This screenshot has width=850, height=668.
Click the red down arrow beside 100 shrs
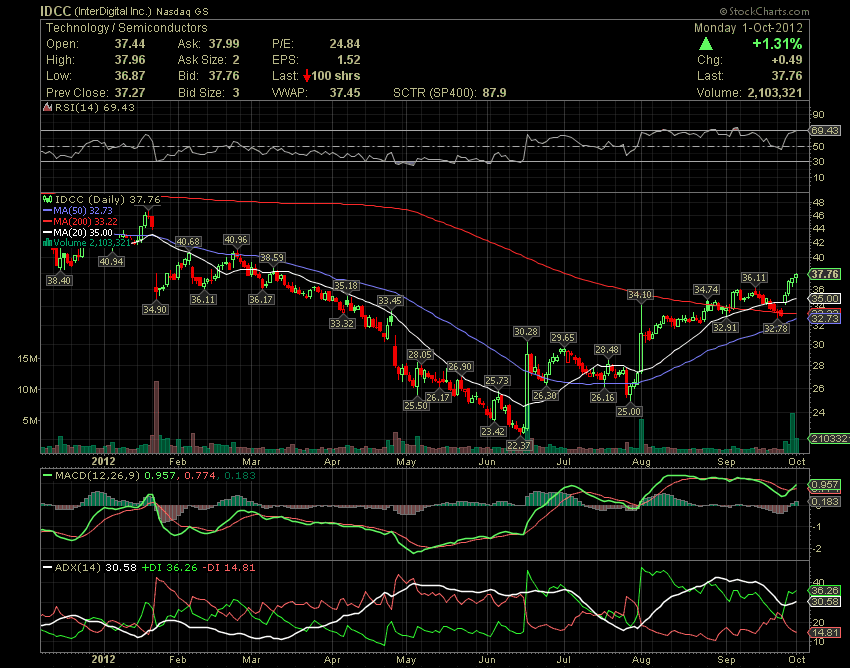[306, 75]
